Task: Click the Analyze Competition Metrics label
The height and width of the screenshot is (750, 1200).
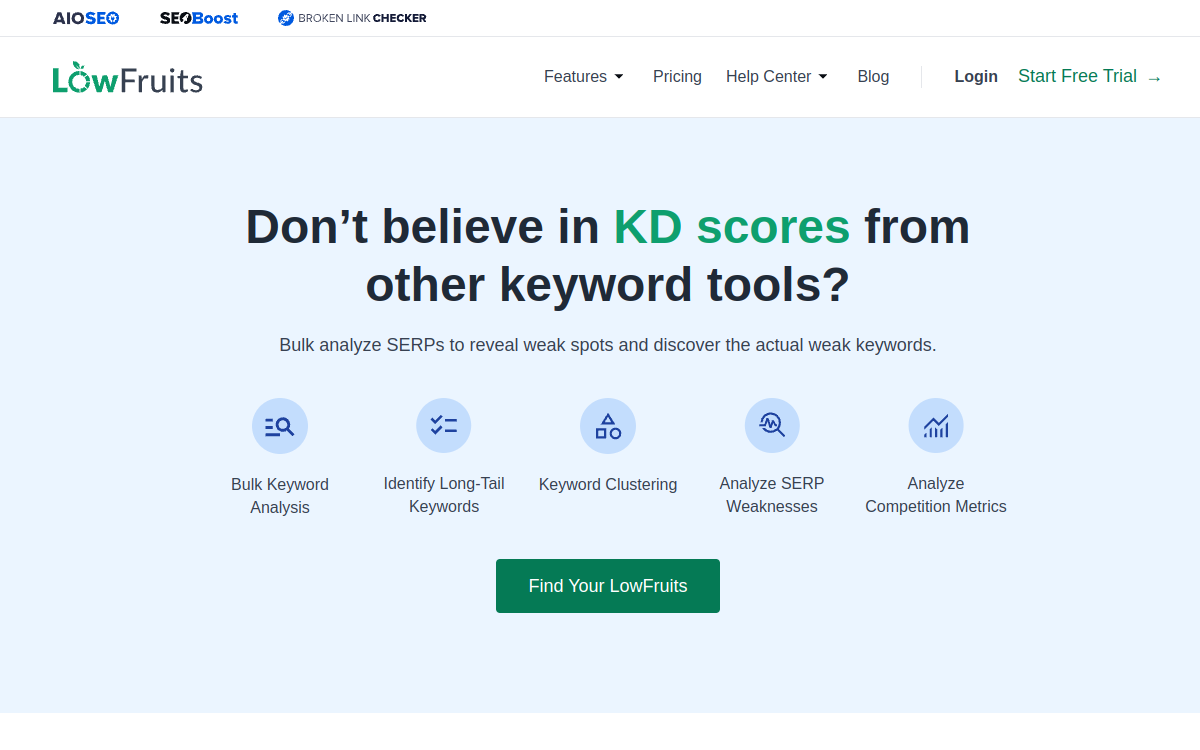Action: 936,495
